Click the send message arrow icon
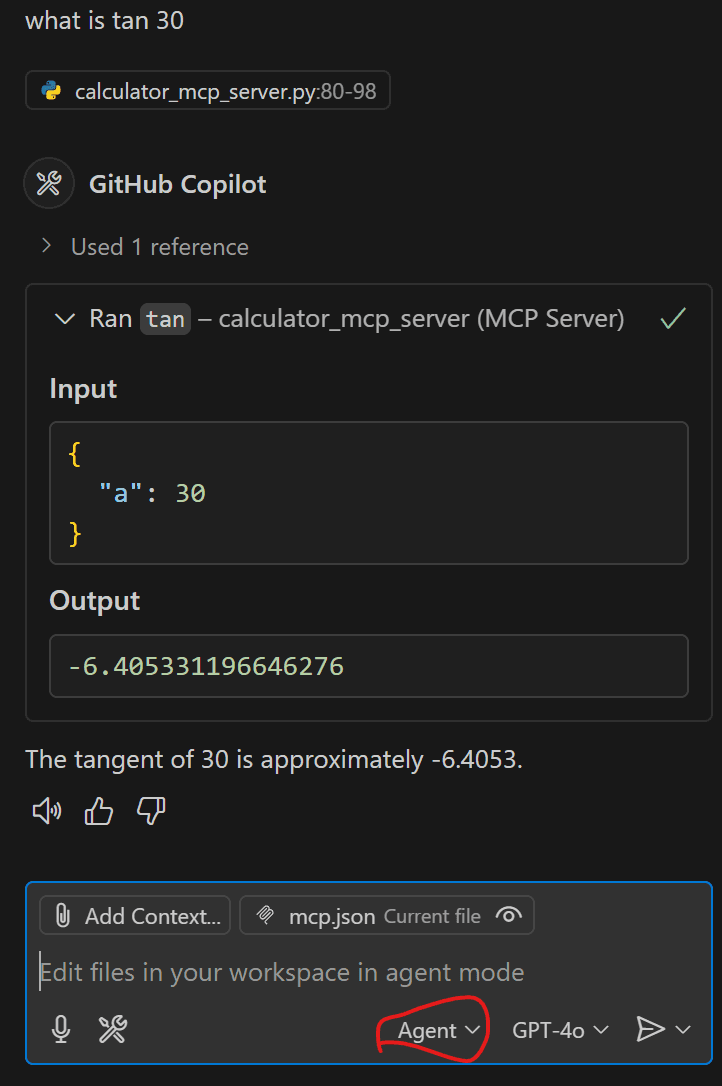Image resolution: width=722 pixels, height=1086 pixels. point(651,1029)
